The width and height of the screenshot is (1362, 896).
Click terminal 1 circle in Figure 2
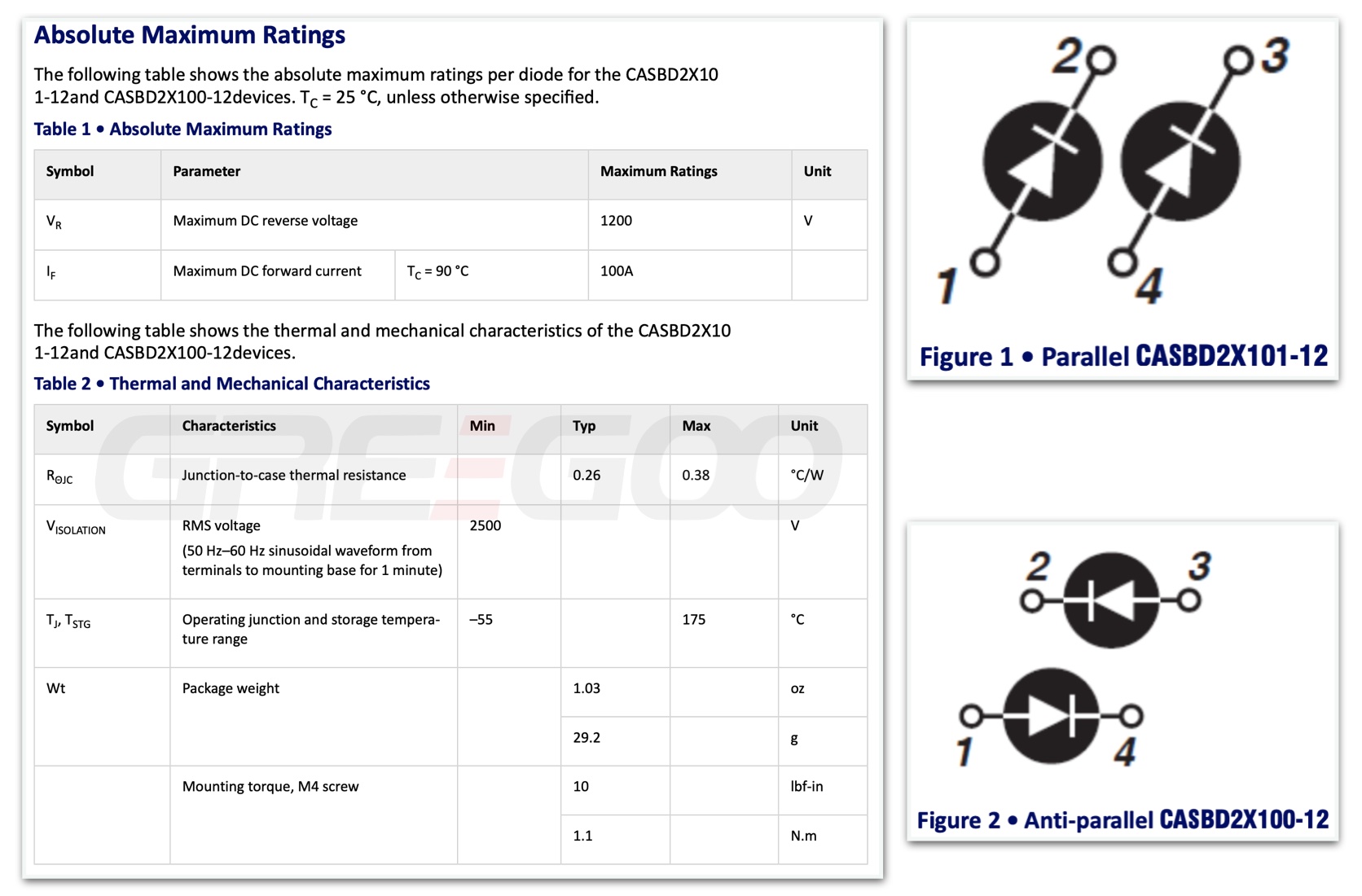click(971, 716)
